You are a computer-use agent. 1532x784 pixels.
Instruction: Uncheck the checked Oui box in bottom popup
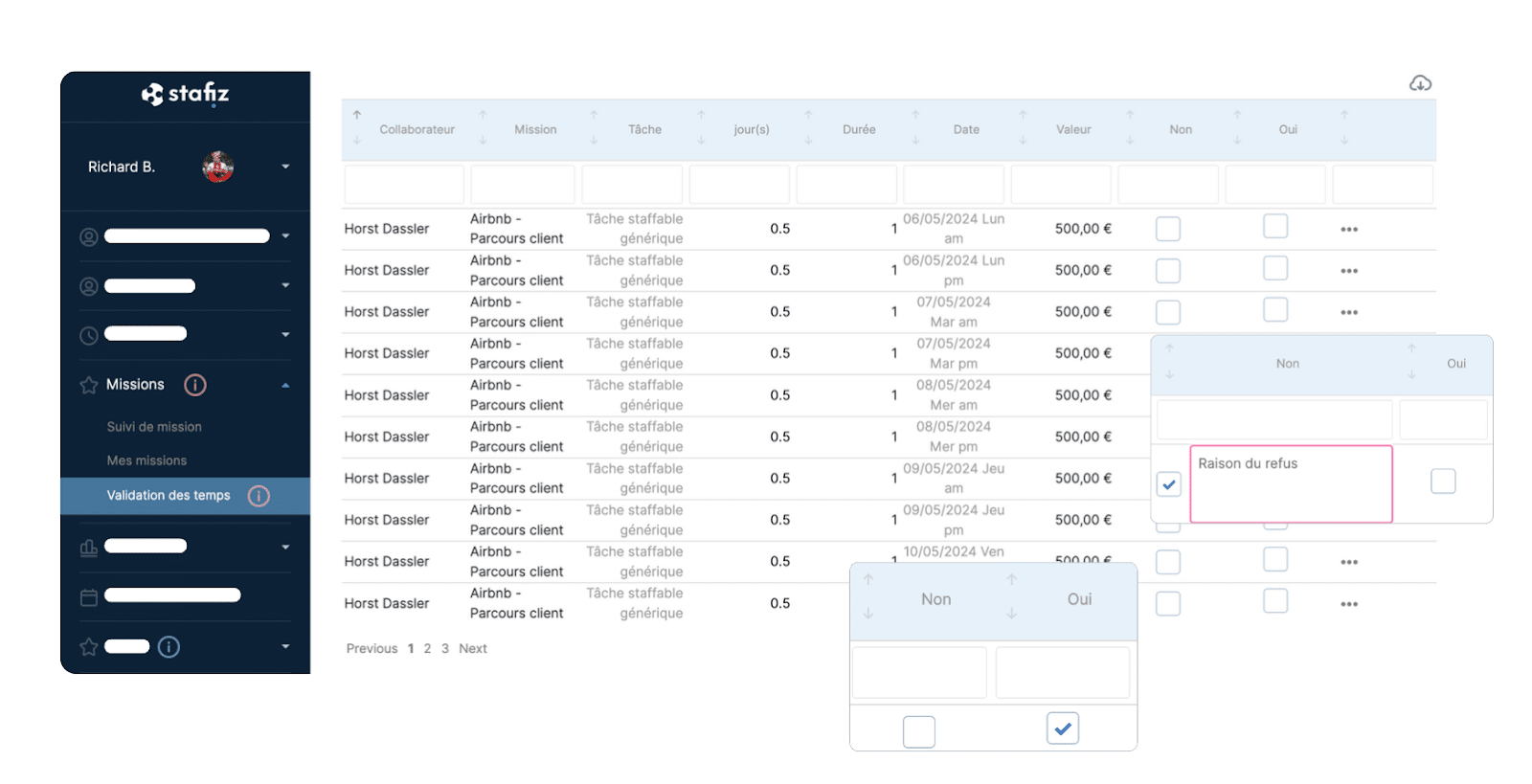point(1063,728)
